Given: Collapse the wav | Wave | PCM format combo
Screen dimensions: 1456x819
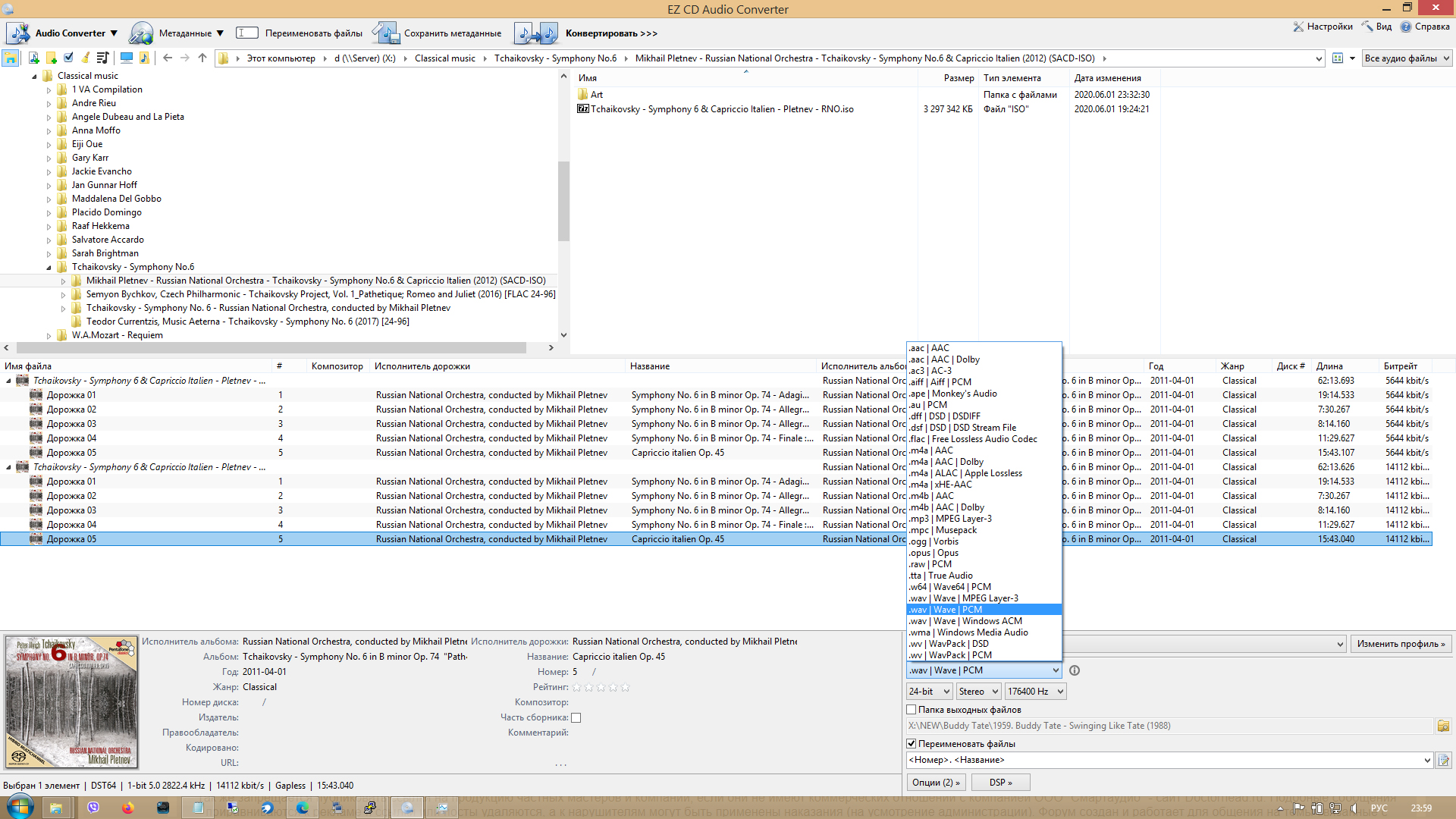Looking at the screenshot, I should coord(1056,670).
